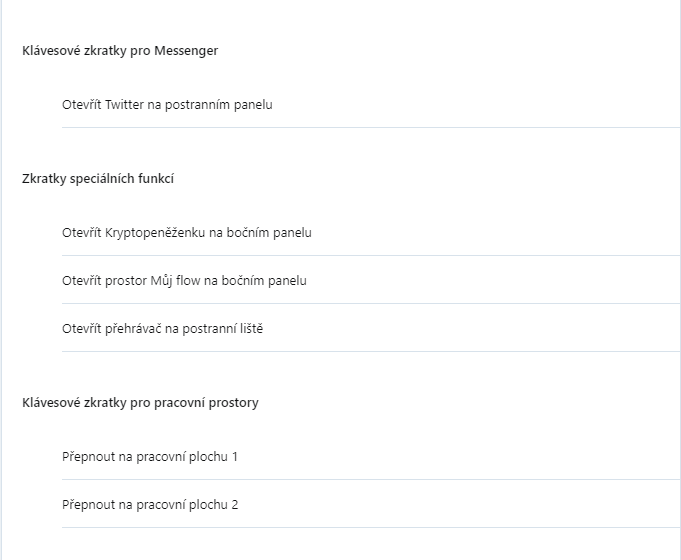Click blank space above the Messenger heading
This screenshot has height=560, width=681.
(x=340, y=20)
